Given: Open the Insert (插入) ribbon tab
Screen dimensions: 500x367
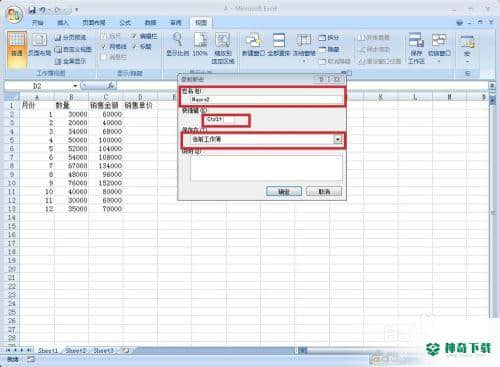Looking at the screenshot, I should coord(63,23).
